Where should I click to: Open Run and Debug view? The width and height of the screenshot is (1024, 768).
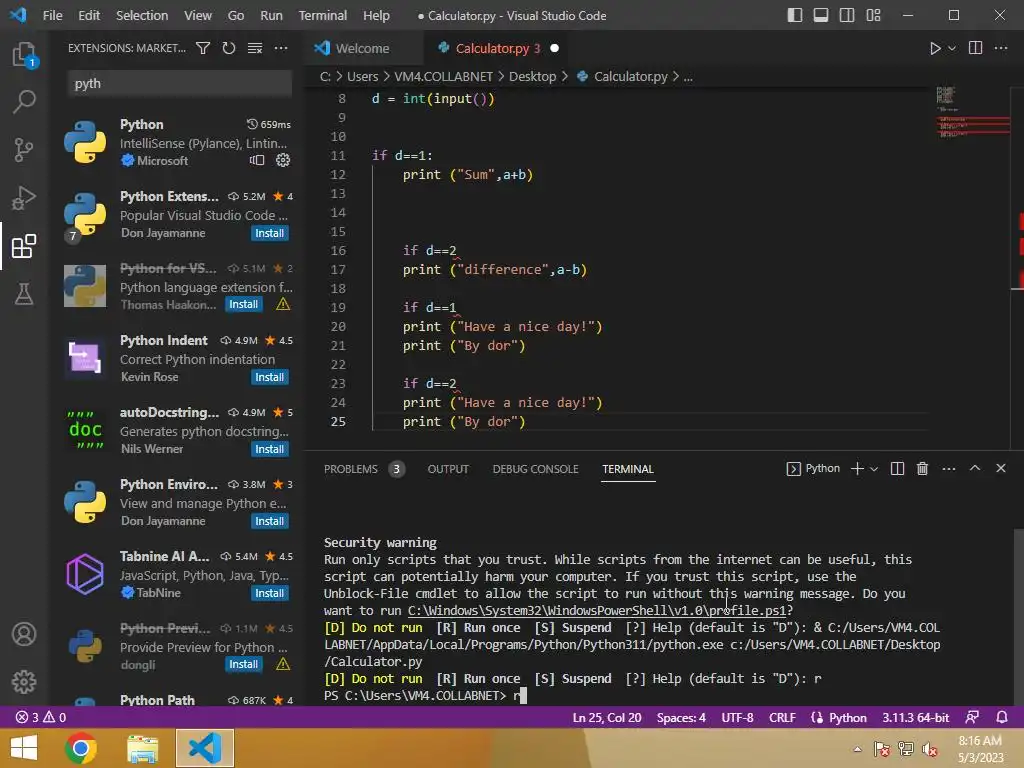coord(24,197)
